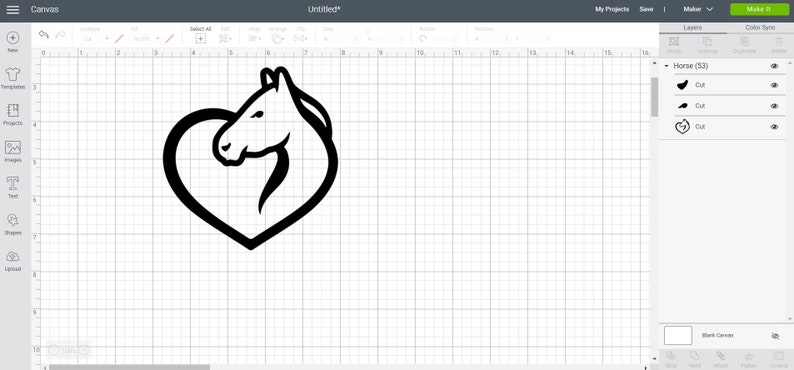Image resolution: width=794 pixels, height=370 pixels.
Task: Zoom out with the minus button
Action: (53, 350)
